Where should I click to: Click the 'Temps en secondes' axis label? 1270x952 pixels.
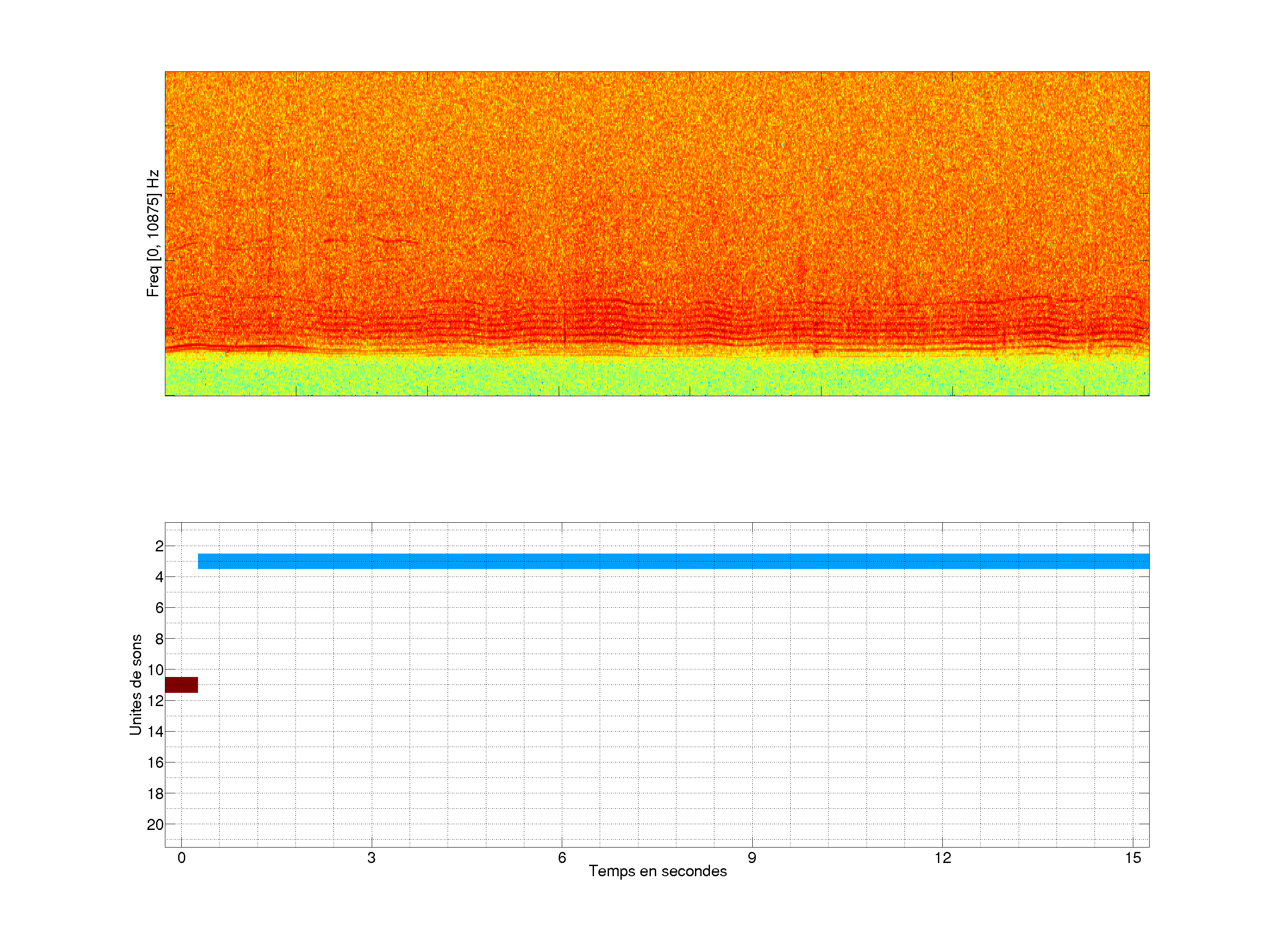(x=657, y=871)
